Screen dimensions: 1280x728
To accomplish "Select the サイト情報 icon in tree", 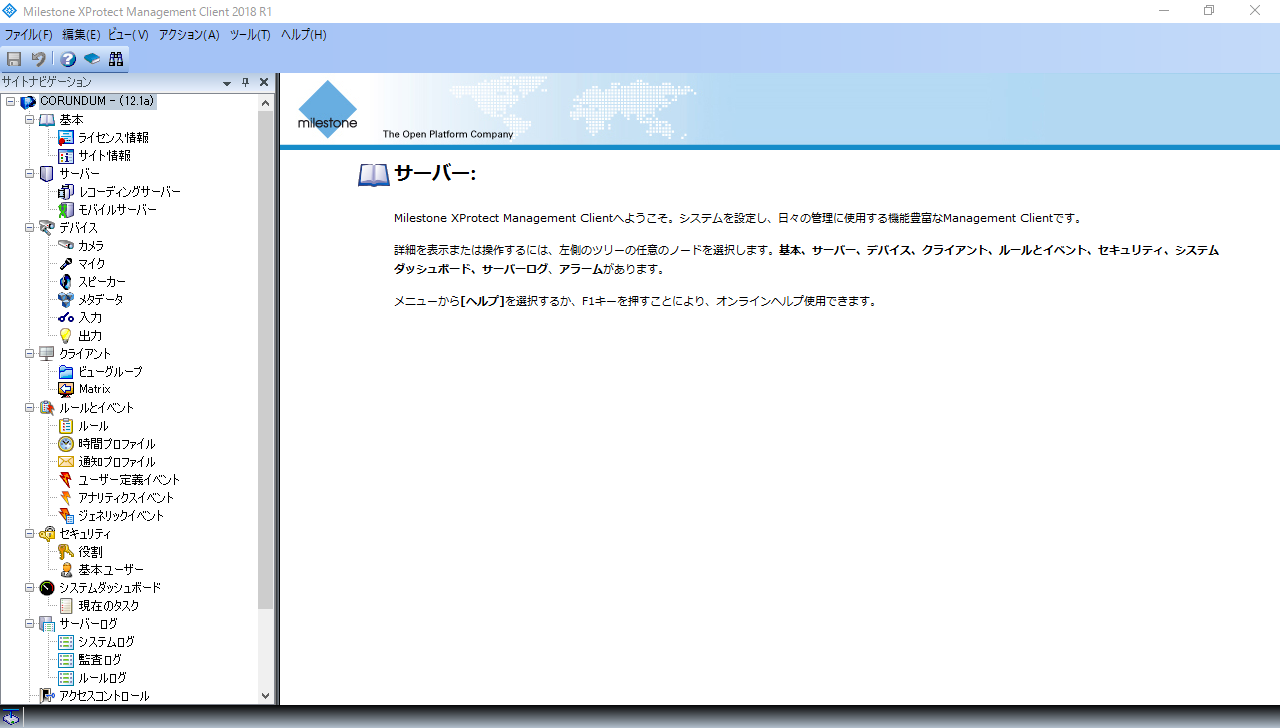I will (x=66, y=156).
